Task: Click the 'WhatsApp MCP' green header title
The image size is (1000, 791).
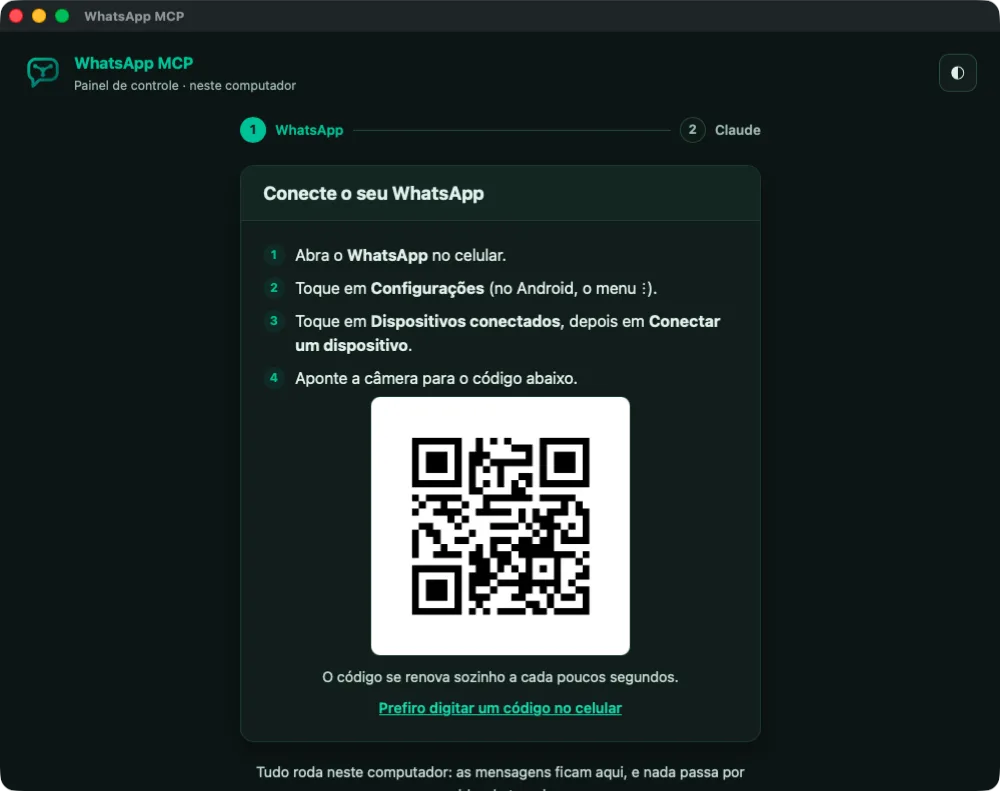Action: pos(134,63)
